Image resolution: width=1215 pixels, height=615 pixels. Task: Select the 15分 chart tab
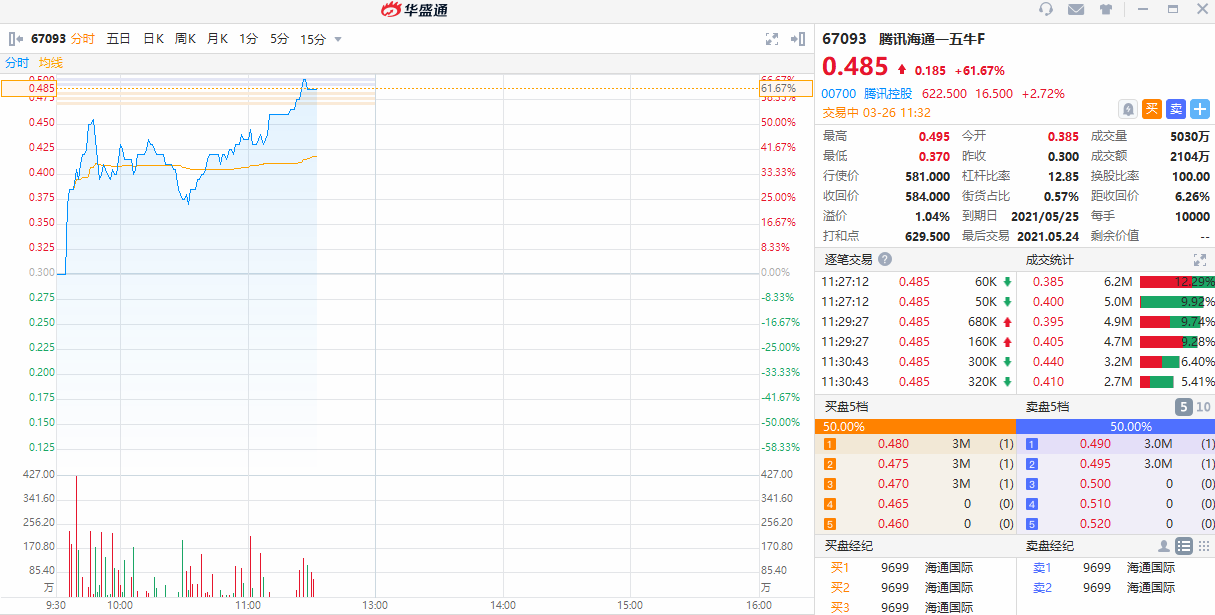pyautogui.click(x=313, y=39)
